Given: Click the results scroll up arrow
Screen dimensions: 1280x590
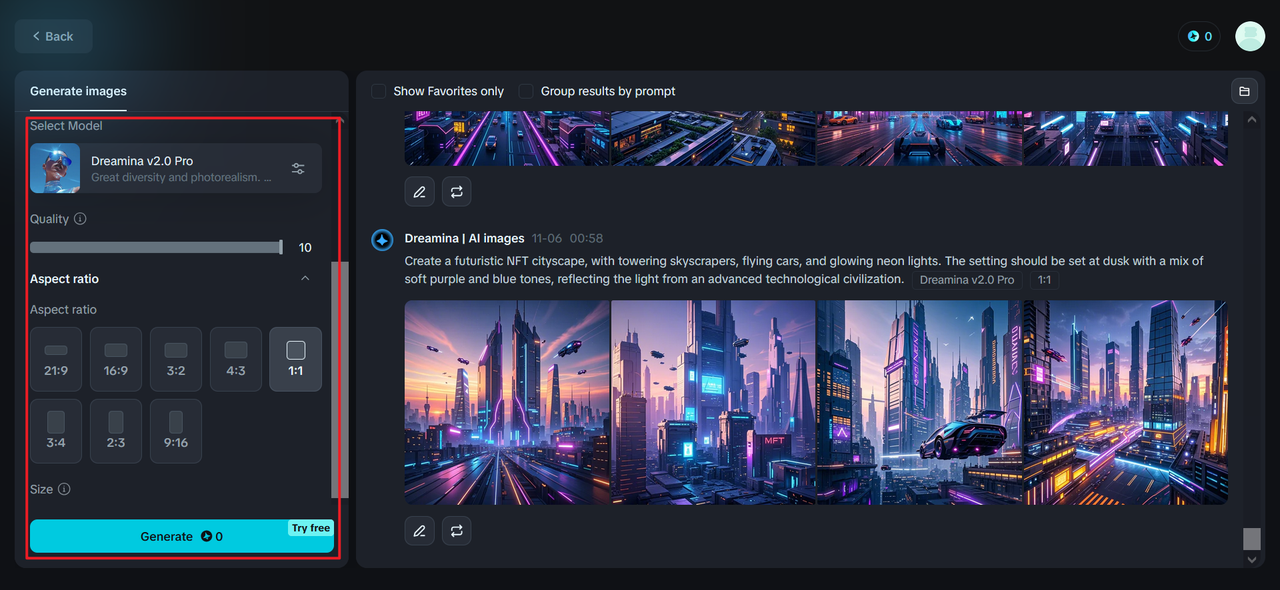Looking at the screenshot, I should pos(1252,120).
